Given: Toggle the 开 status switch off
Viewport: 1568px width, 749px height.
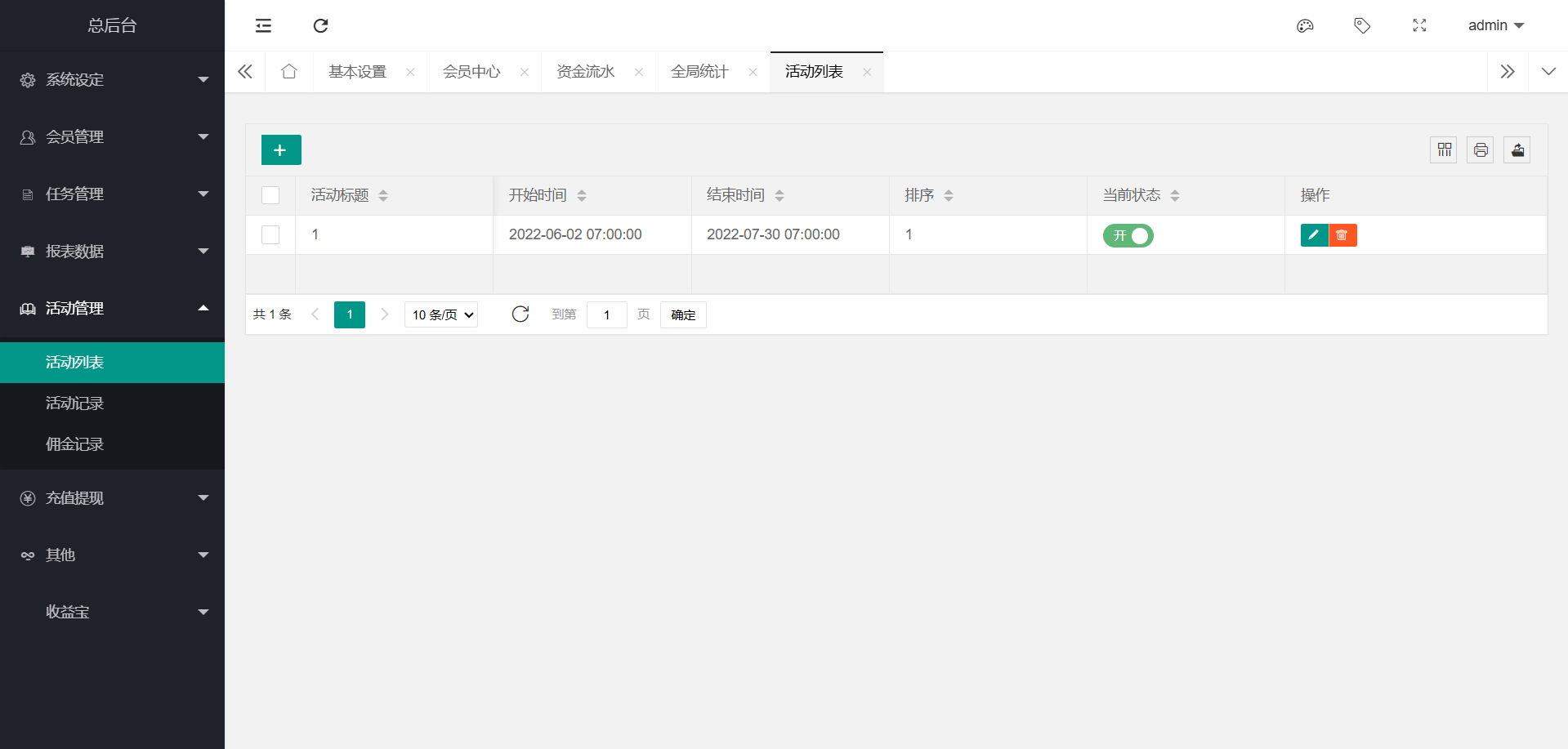Looking at the screenshot, I should point(1128,236).
